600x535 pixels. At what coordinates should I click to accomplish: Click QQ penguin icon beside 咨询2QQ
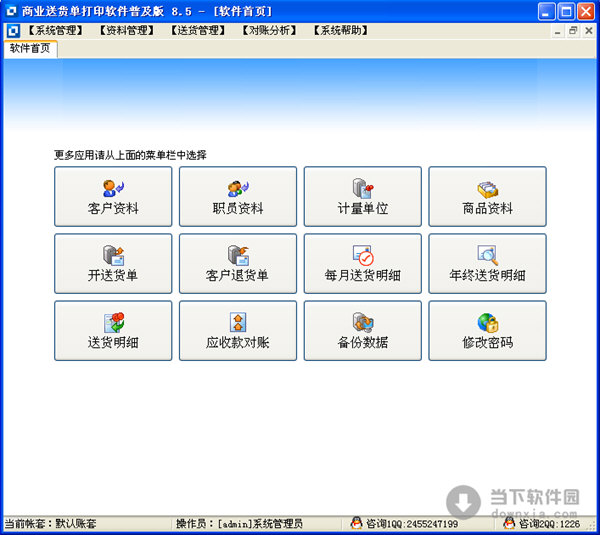tap(509, 523)
